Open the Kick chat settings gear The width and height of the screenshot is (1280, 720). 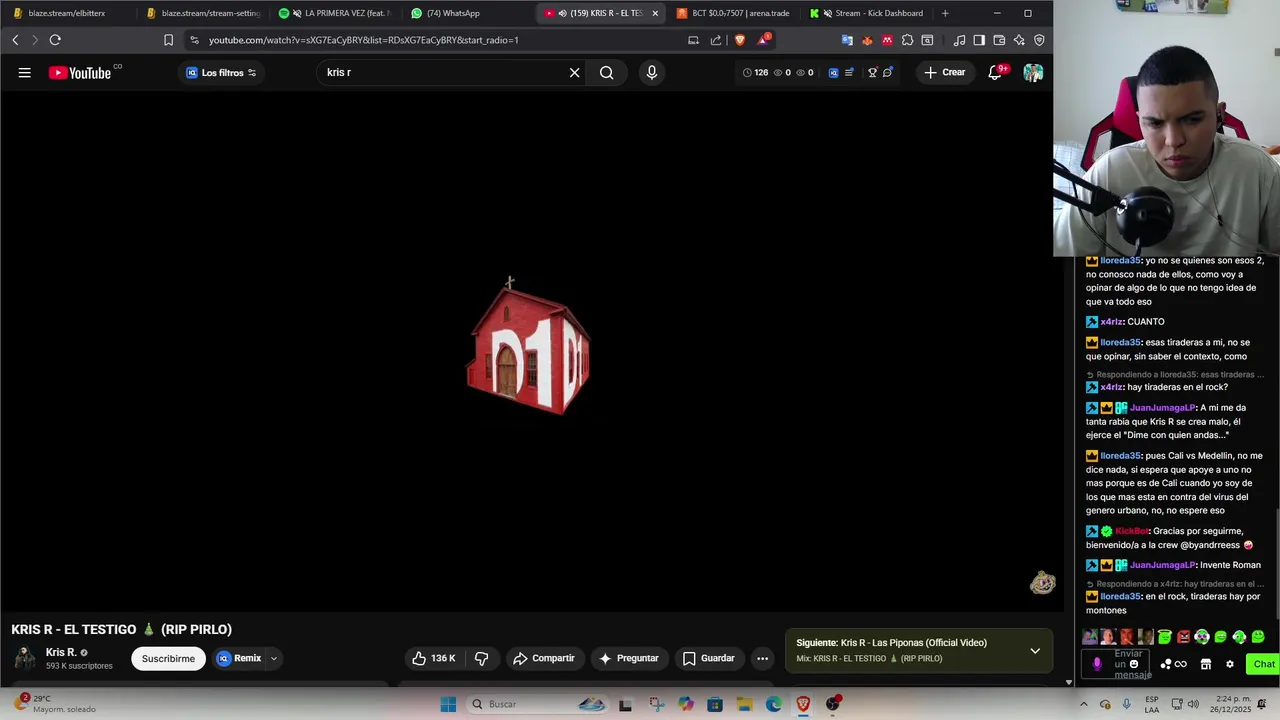click(x=1229, y=664)
